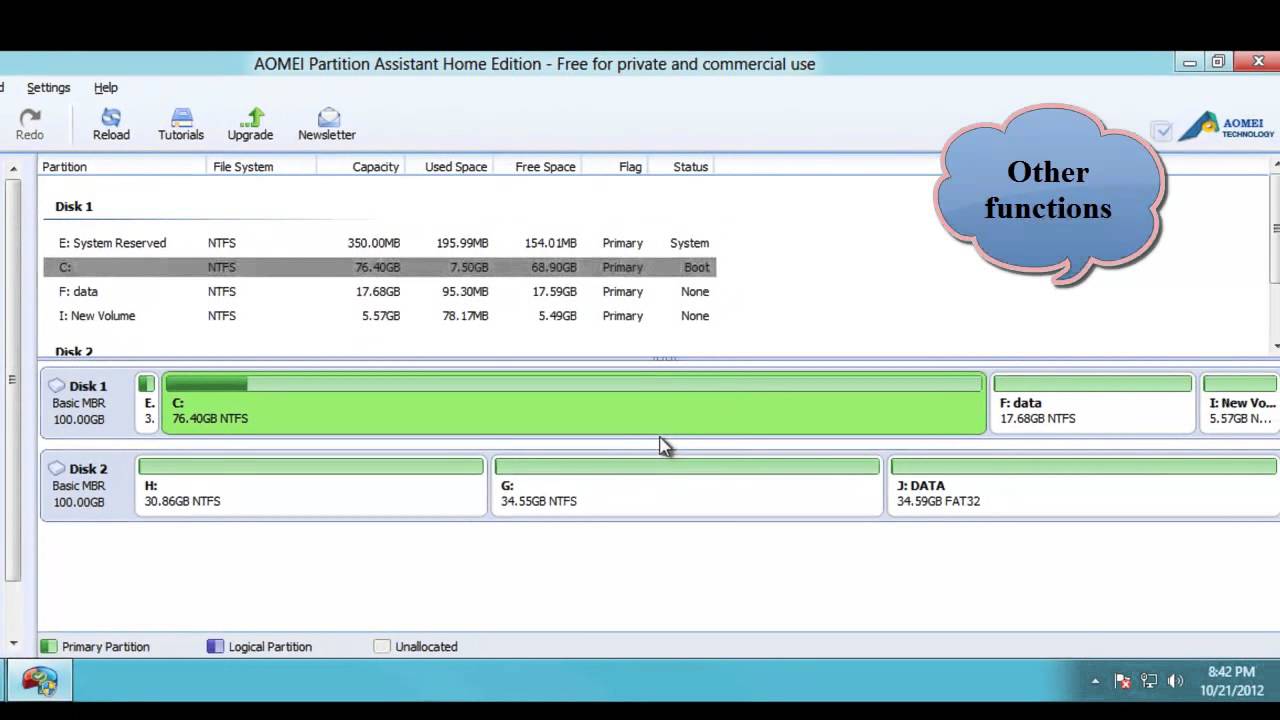
Task: Click the C: 76.40GB NTFS partition block
Action: (x=574, y=403)
